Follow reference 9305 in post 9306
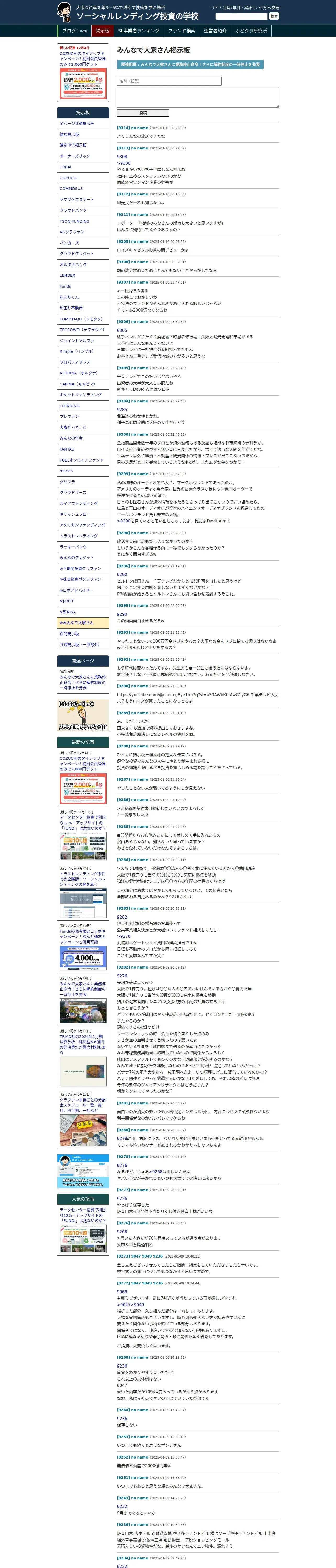Viewport: 336px width, 1568px height. (122, 331)
